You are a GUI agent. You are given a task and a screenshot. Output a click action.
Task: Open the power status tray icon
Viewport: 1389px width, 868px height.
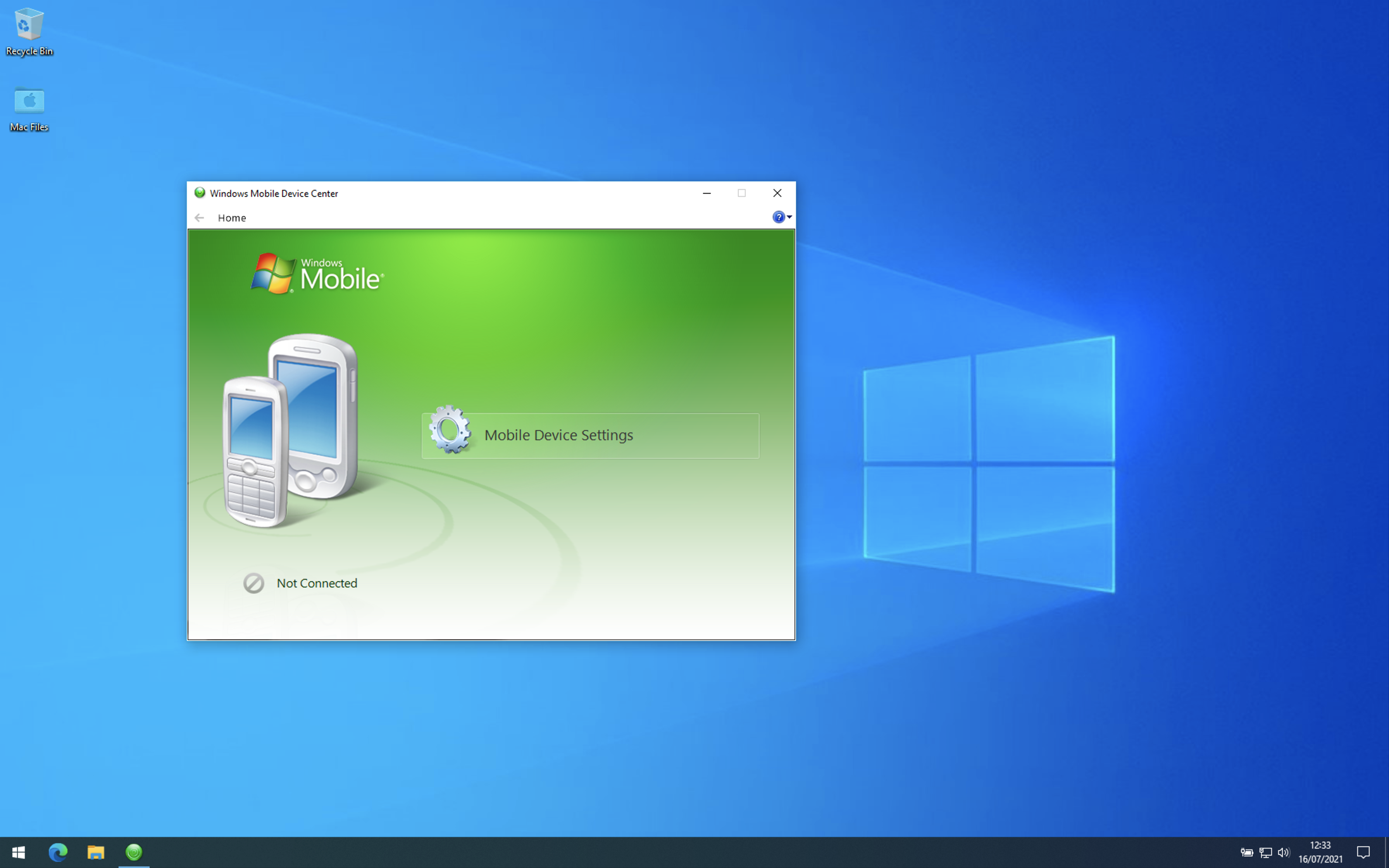click(x=1247, y=852)
